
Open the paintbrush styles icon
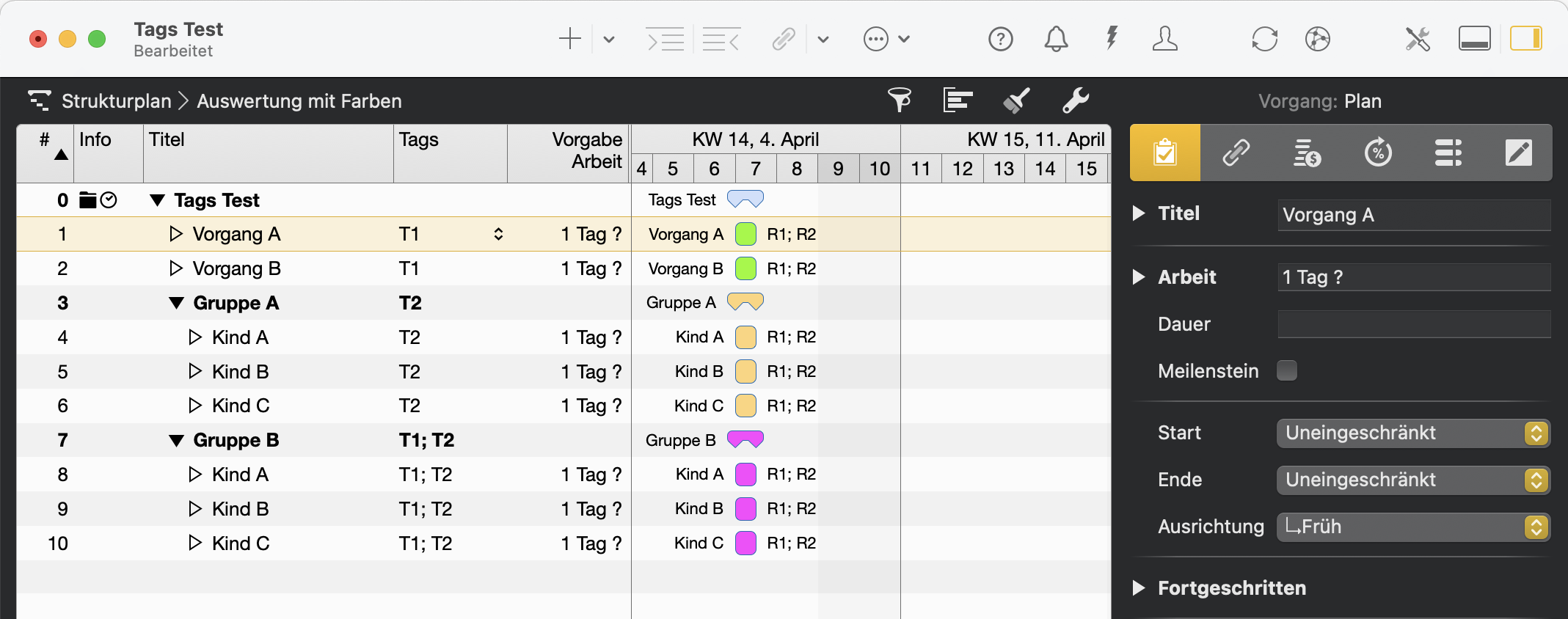pyautogui.click(x=1016, y=100)
